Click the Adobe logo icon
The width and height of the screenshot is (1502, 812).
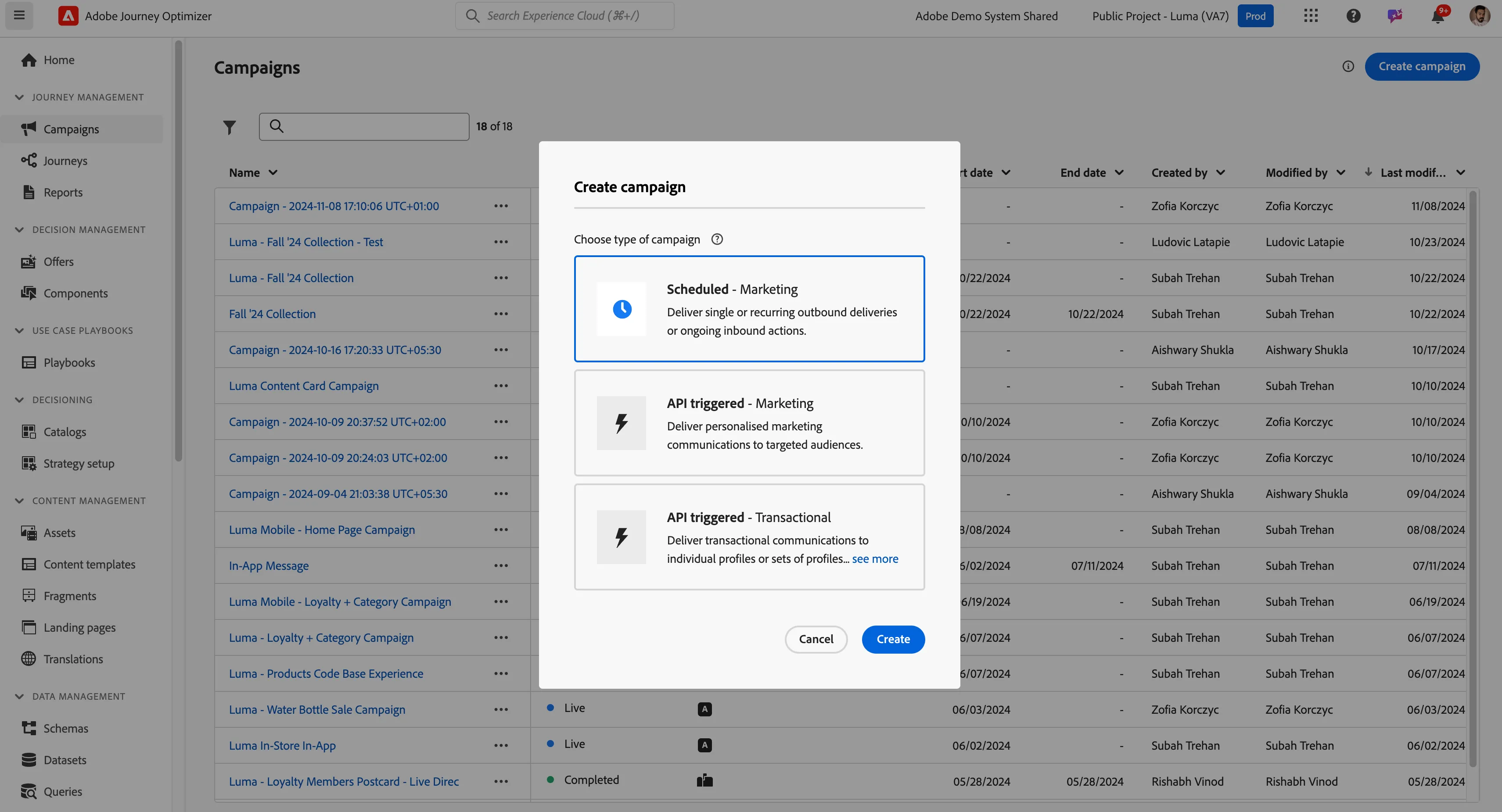[68, 16]
